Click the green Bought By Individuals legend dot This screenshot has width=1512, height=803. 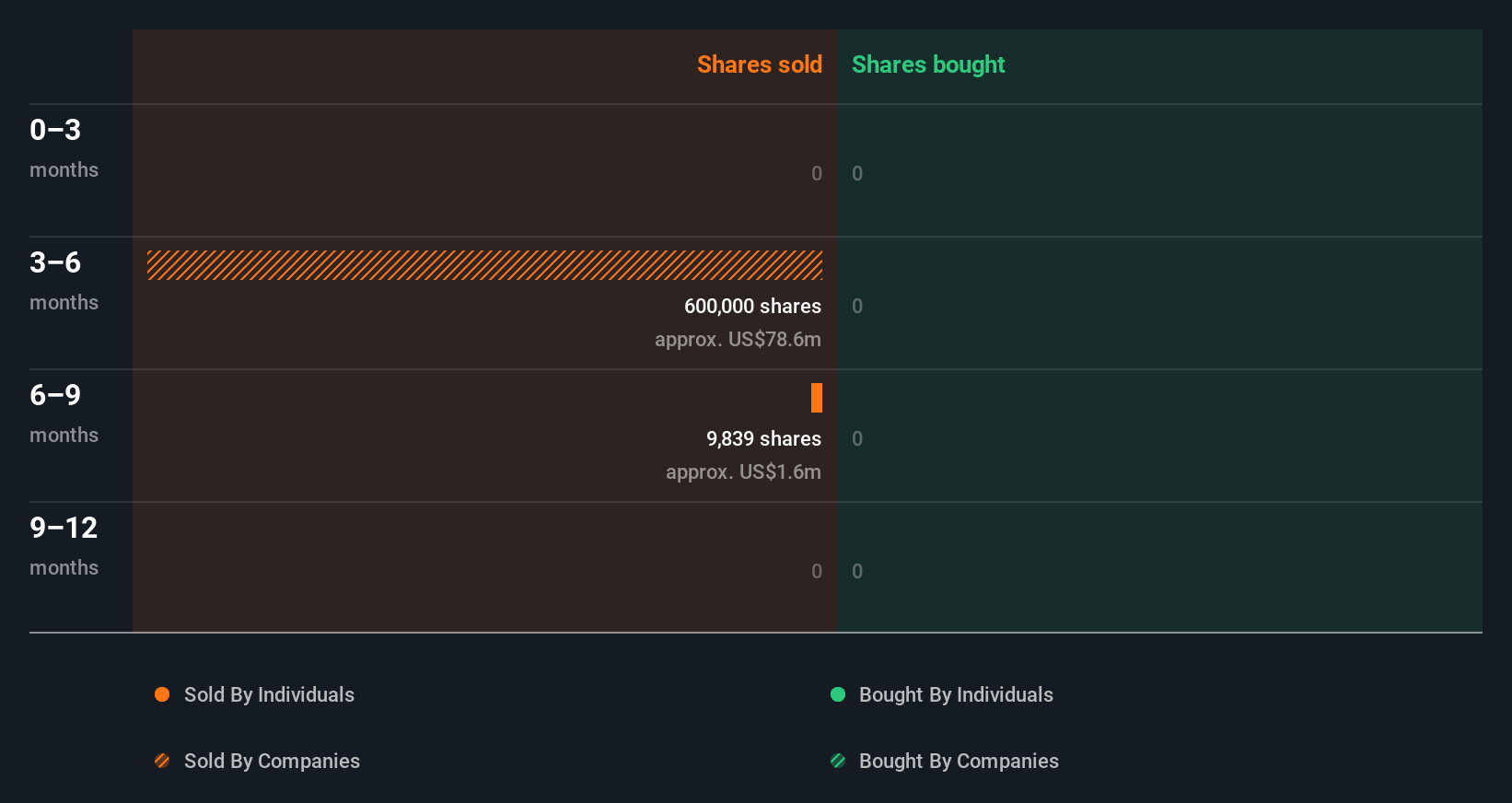click(x=838, y=694)
